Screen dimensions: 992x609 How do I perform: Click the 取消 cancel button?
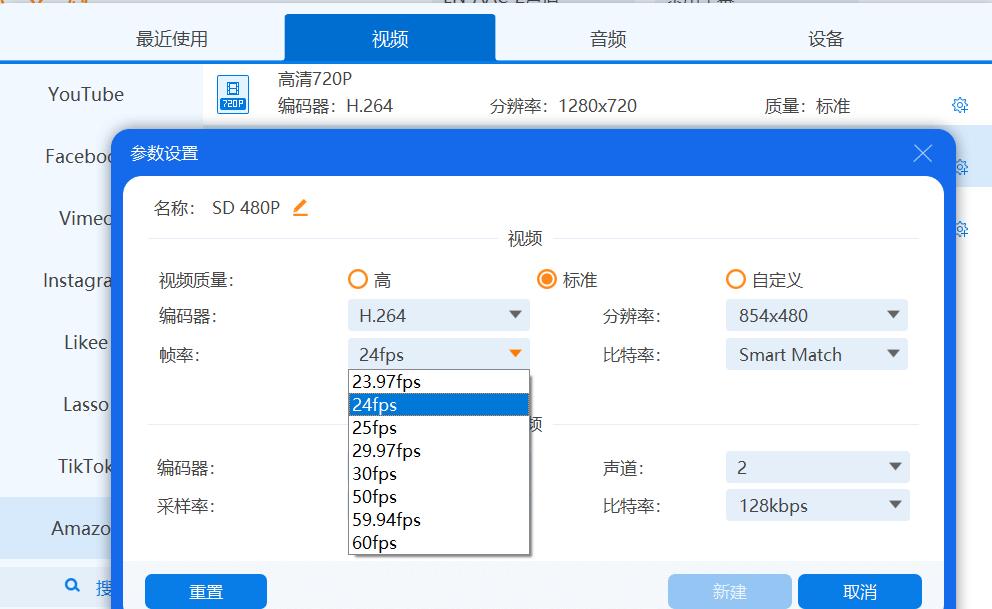click(861, 591)
